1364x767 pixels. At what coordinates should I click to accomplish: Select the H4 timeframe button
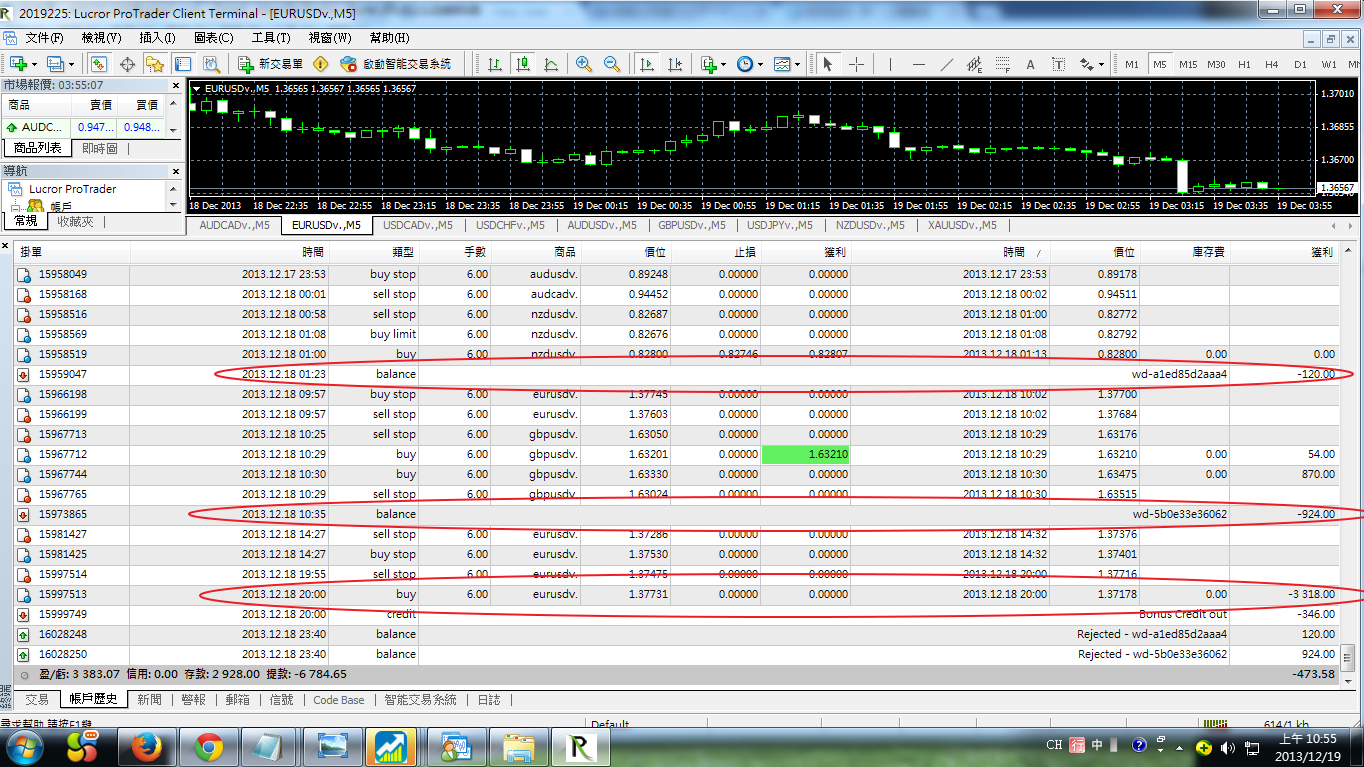[x=1272, y=64]
